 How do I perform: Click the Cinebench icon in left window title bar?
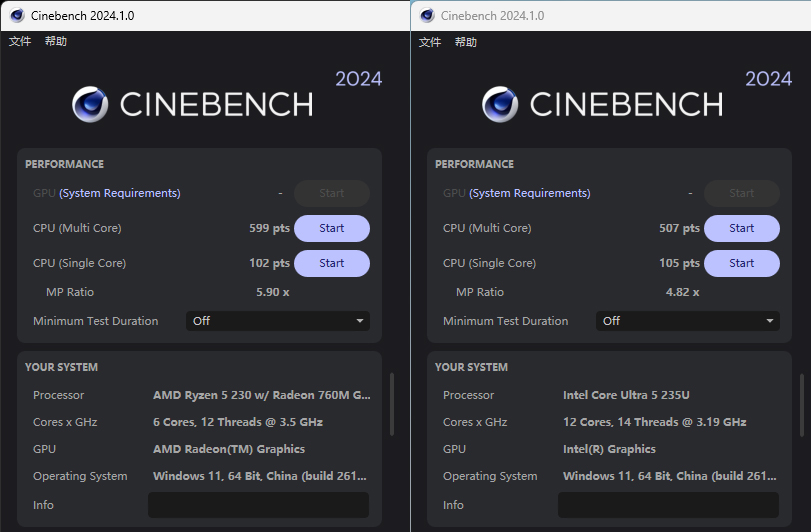(17, 16)
